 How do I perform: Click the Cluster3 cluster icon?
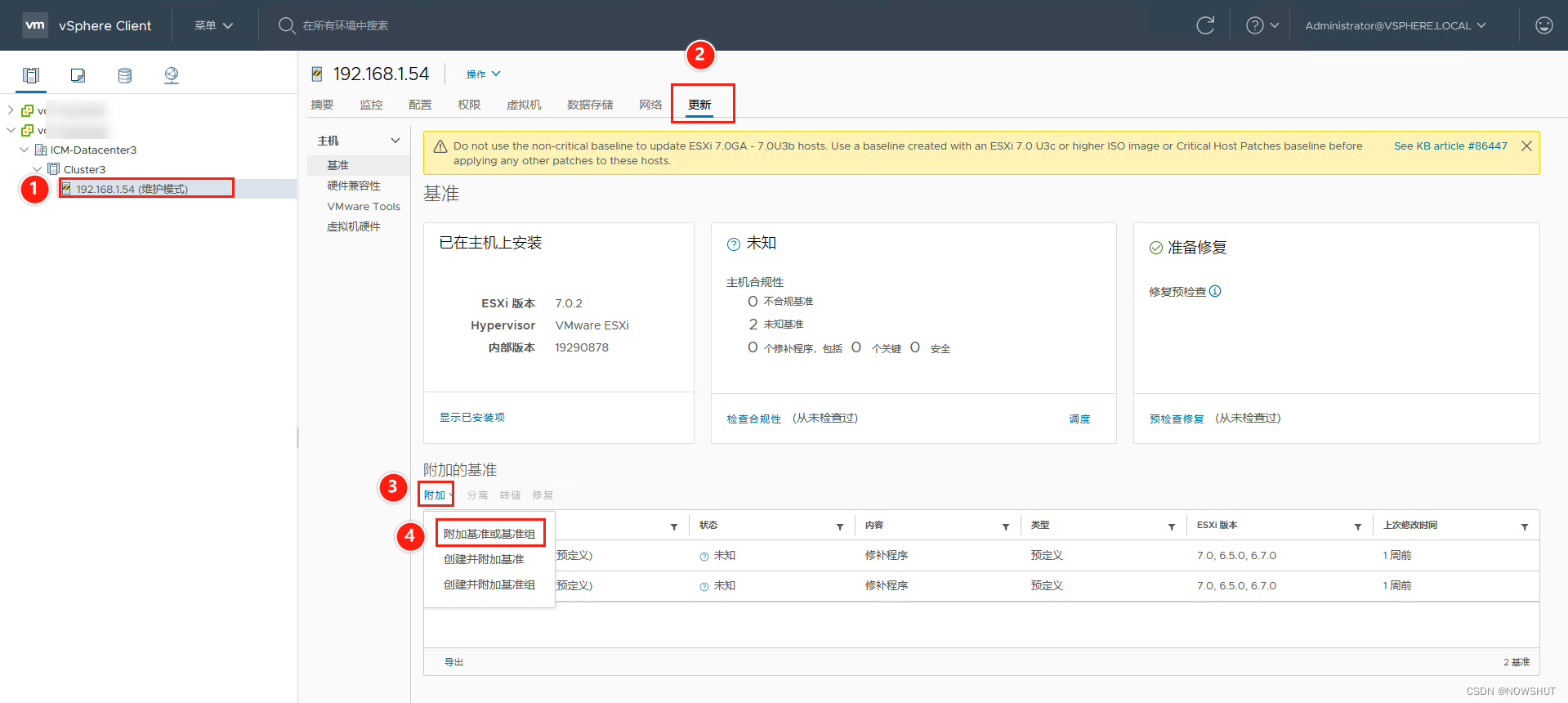point(54,169)
